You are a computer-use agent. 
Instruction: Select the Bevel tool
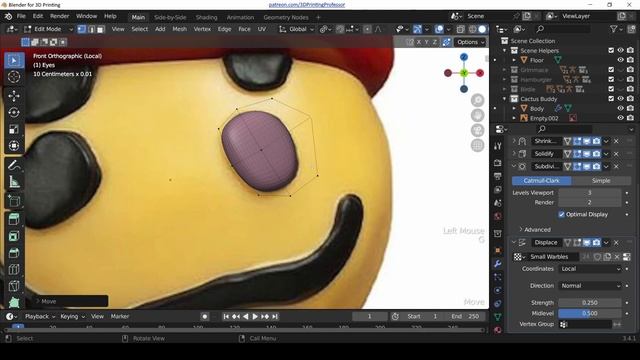(x=14, y=253)
